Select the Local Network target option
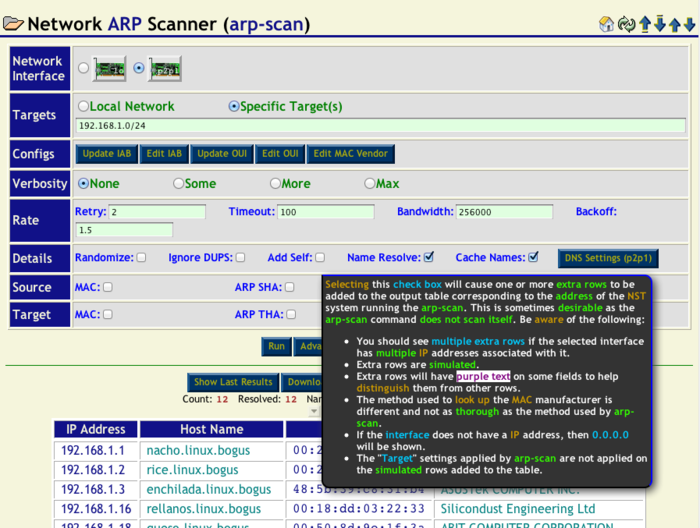 (x=82, y=106)
